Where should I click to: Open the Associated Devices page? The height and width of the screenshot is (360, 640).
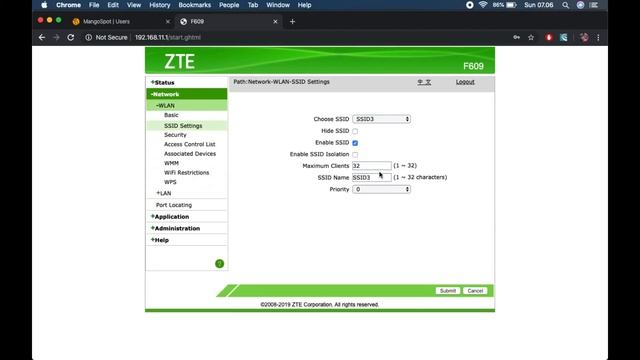click(x=190, y=154)
